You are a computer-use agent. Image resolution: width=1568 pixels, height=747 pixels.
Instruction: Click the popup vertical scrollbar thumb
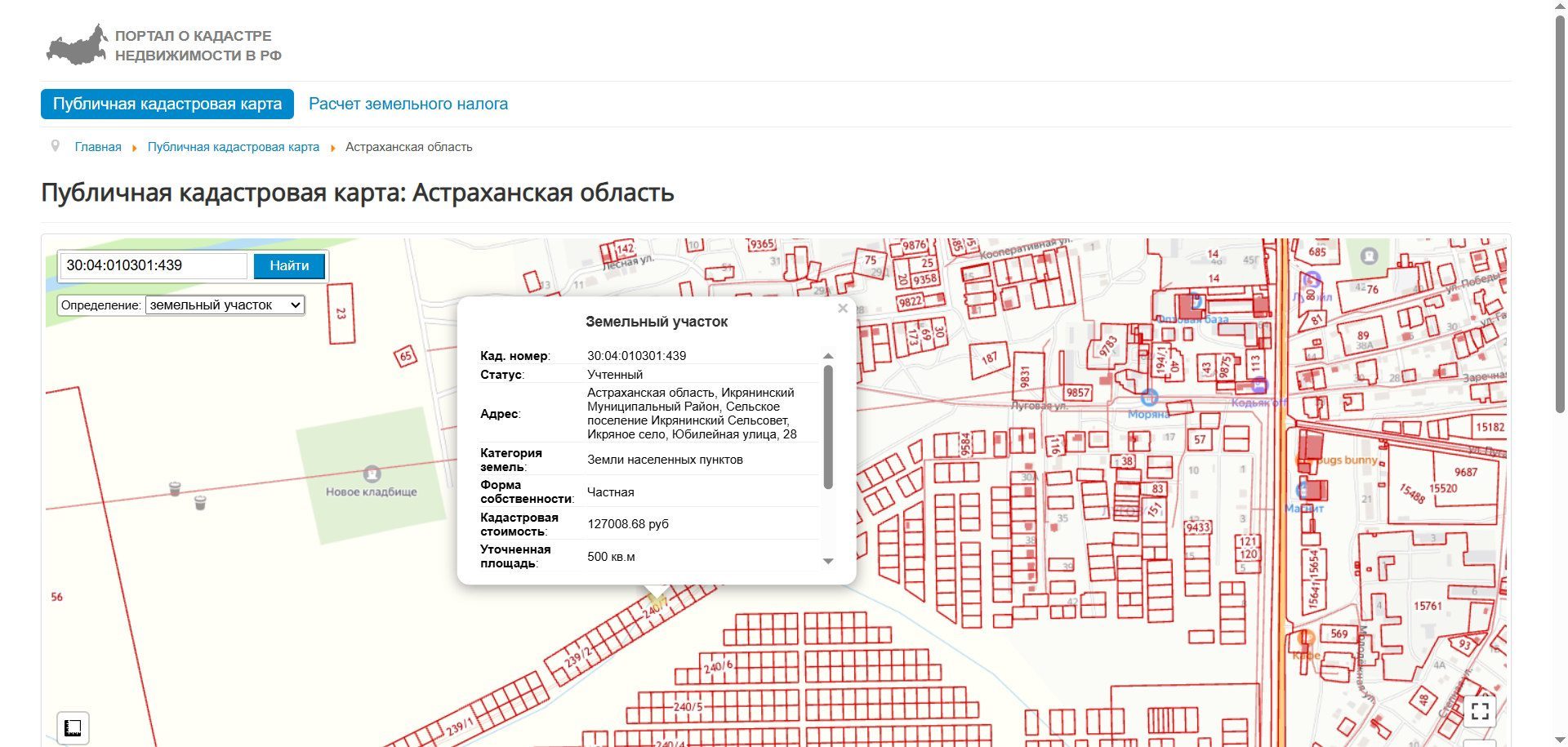pos(828,427)
